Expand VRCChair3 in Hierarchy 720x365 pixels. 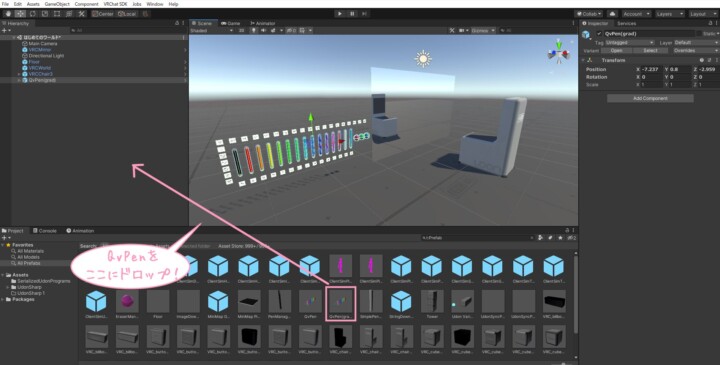19,74
